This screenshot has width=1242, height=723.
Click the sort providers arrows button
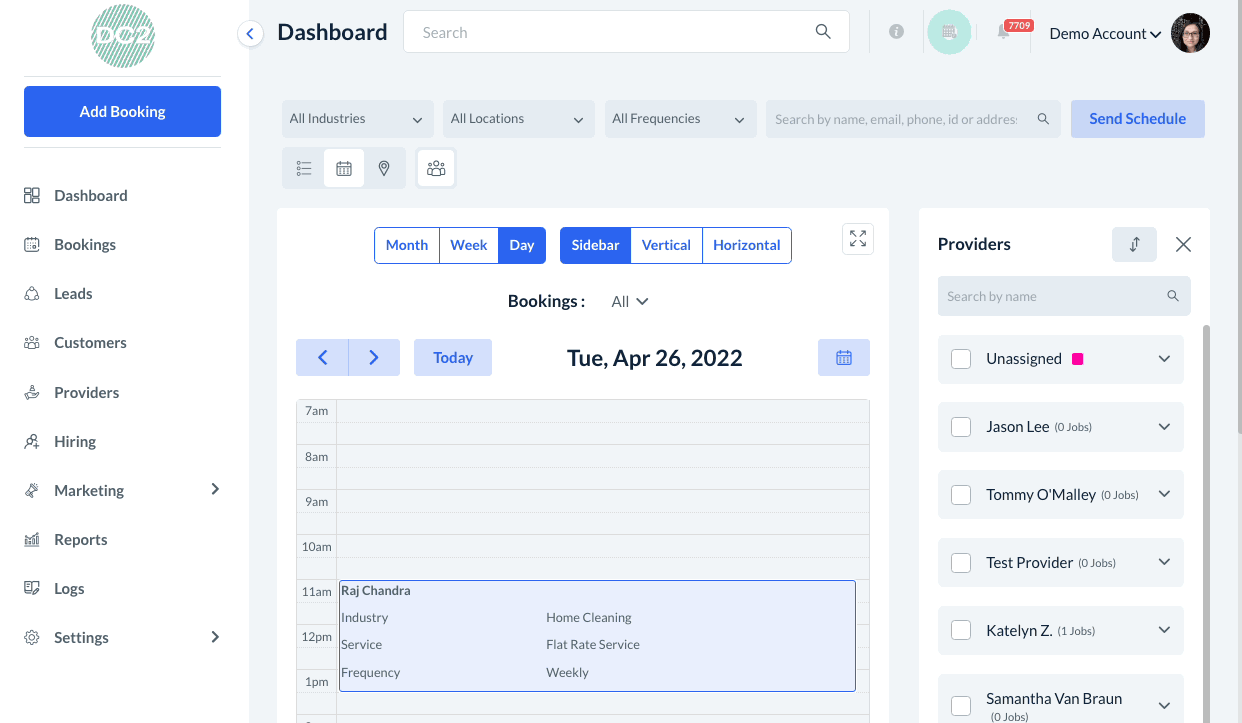(1134, 244)
